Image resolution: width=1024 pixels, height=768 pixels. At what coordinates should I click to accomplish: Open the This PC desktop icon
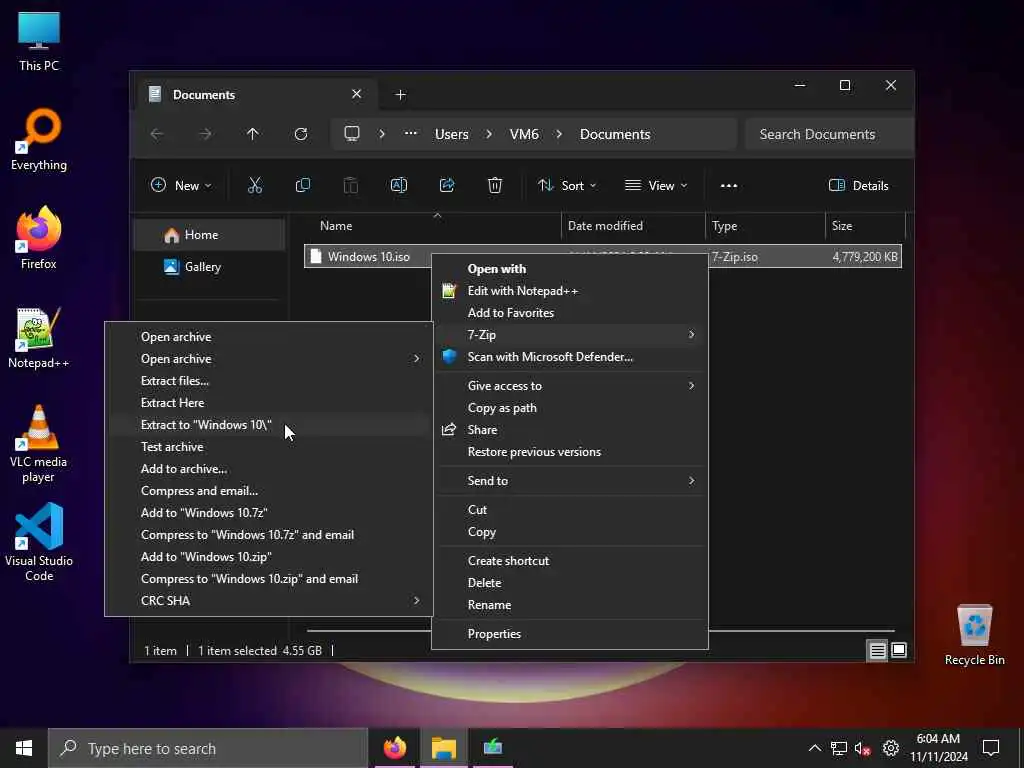39,42
